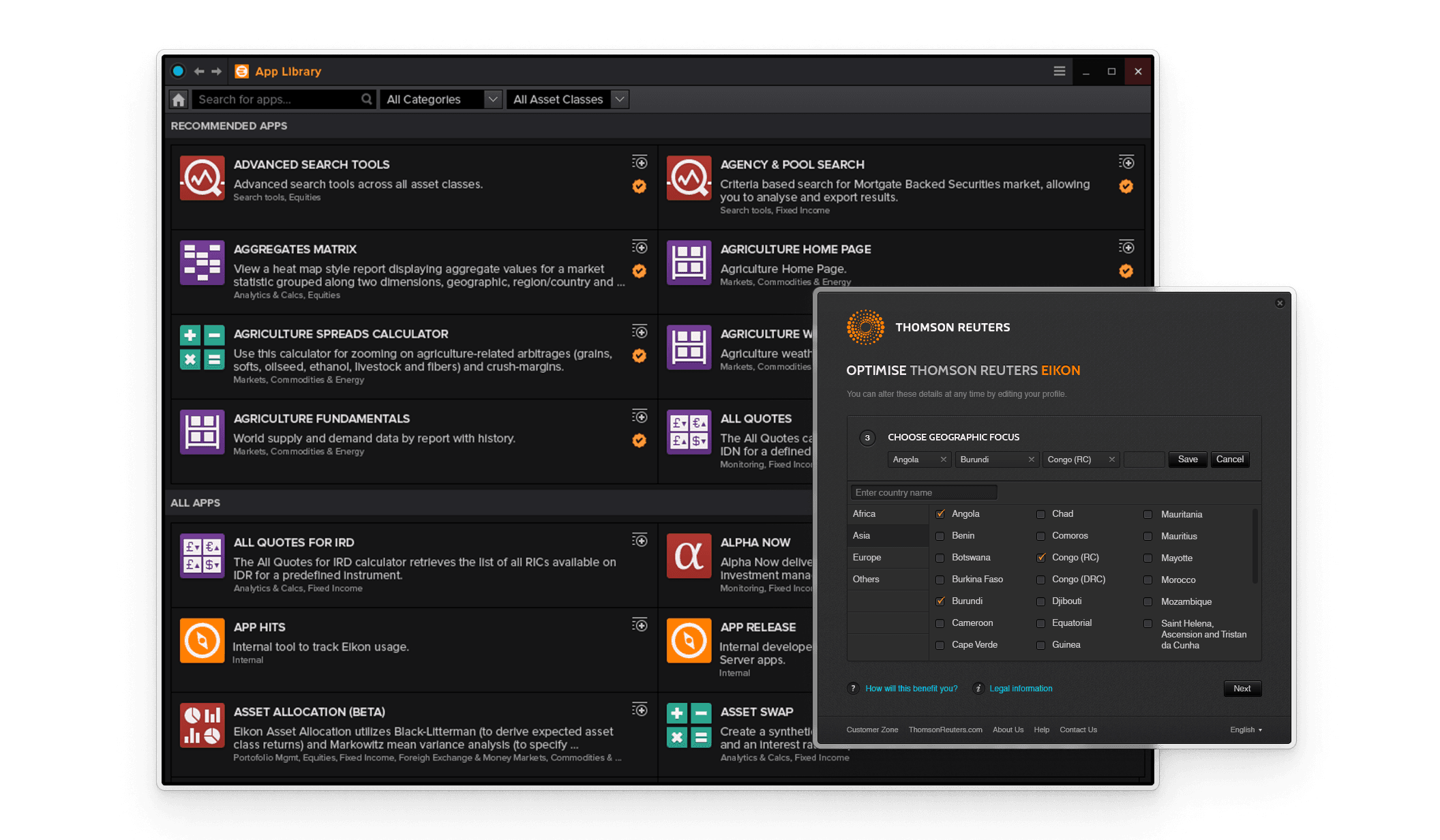Image resolution: width=1440 pixels, height=840 pixels.
Task: Open the 'How will this benefit you?' link
Action: pyautogui.click(x=911, y=689)
